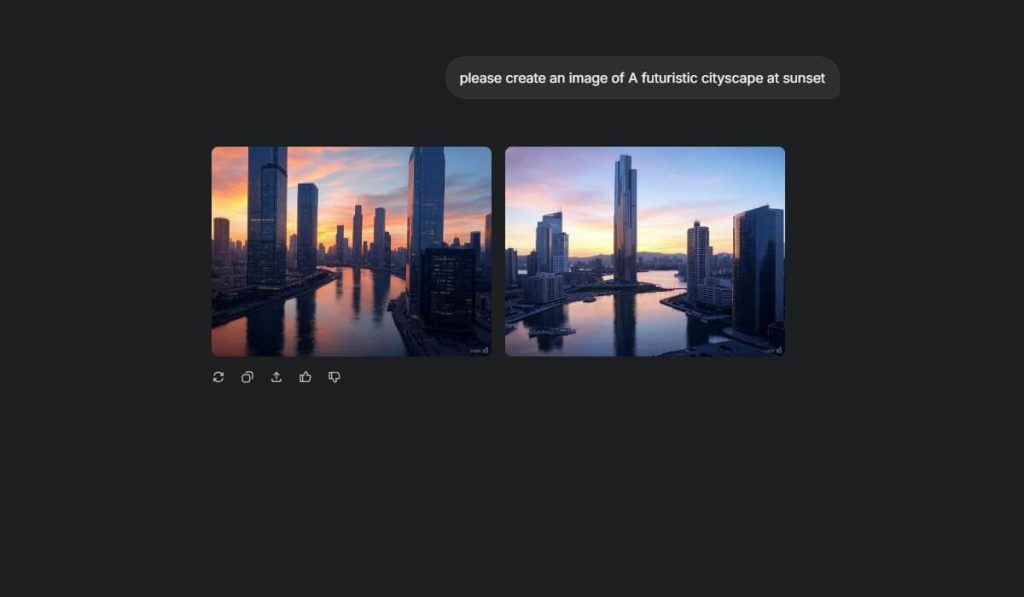Open the right sunset cityscape image
This screenshot has height=597, width=1024.
point(645,250)
